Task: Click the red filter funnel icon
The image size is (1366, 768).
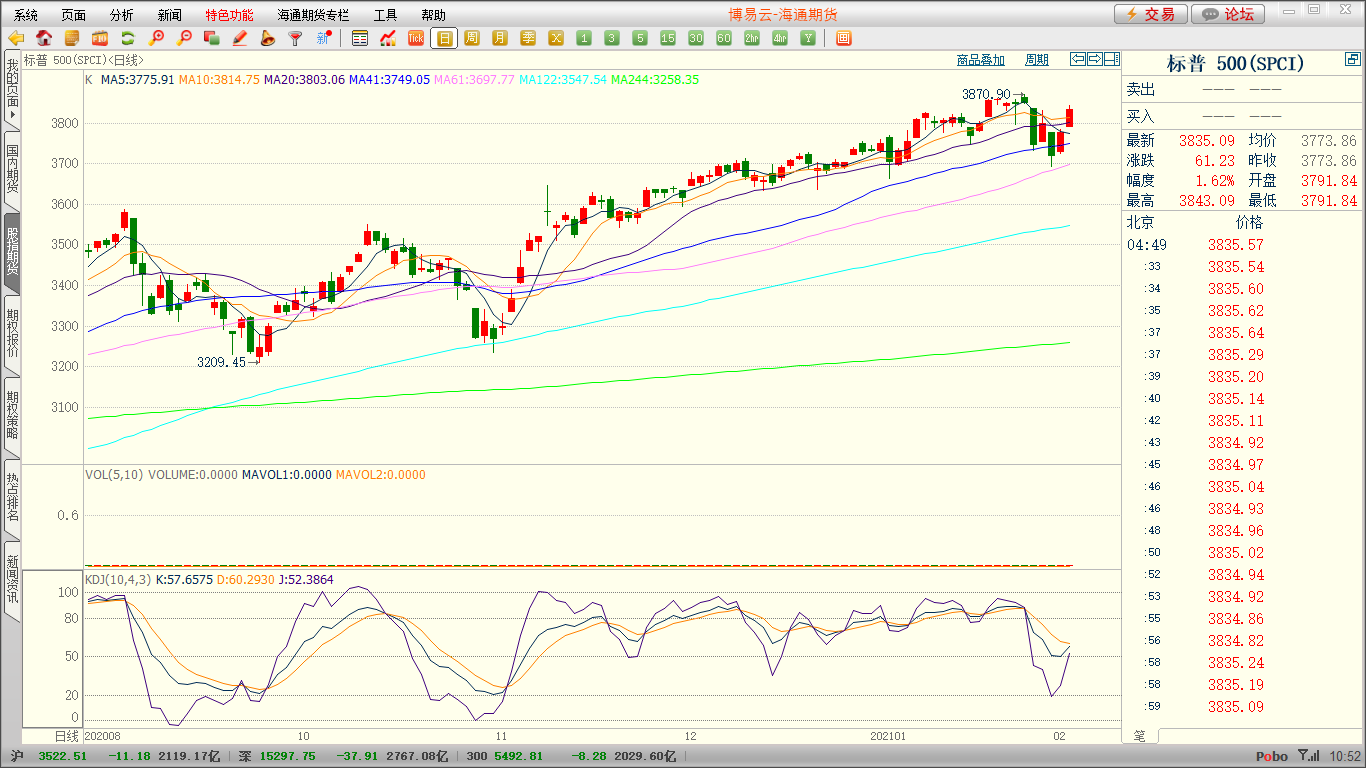Action: point(295,38)
